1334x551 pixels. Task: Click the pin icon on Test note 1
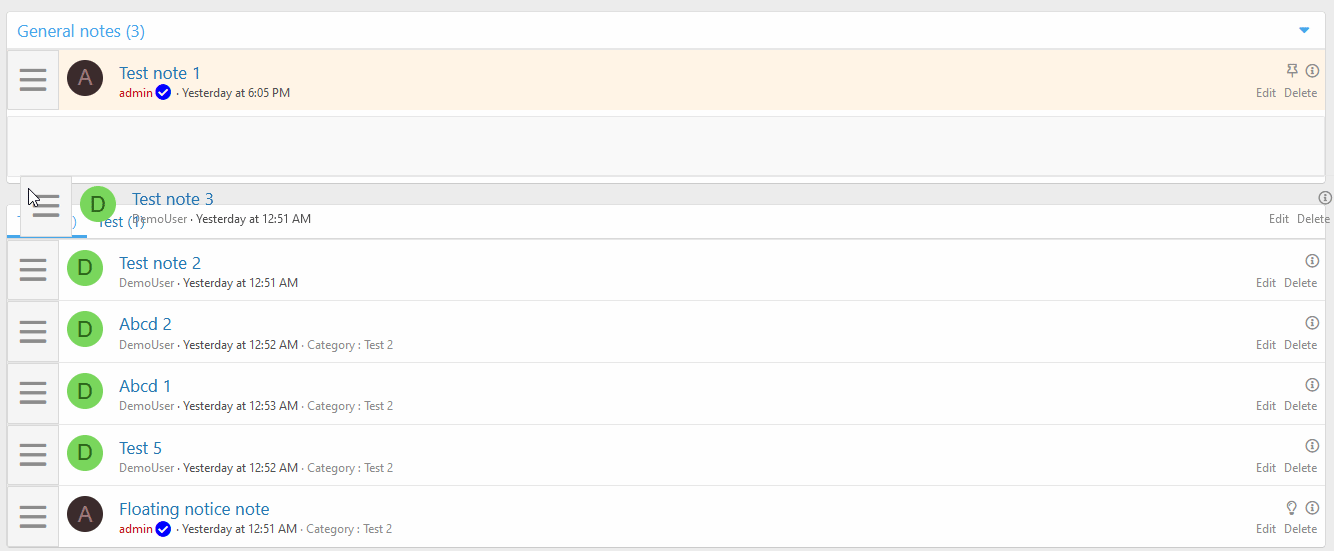1292,71
